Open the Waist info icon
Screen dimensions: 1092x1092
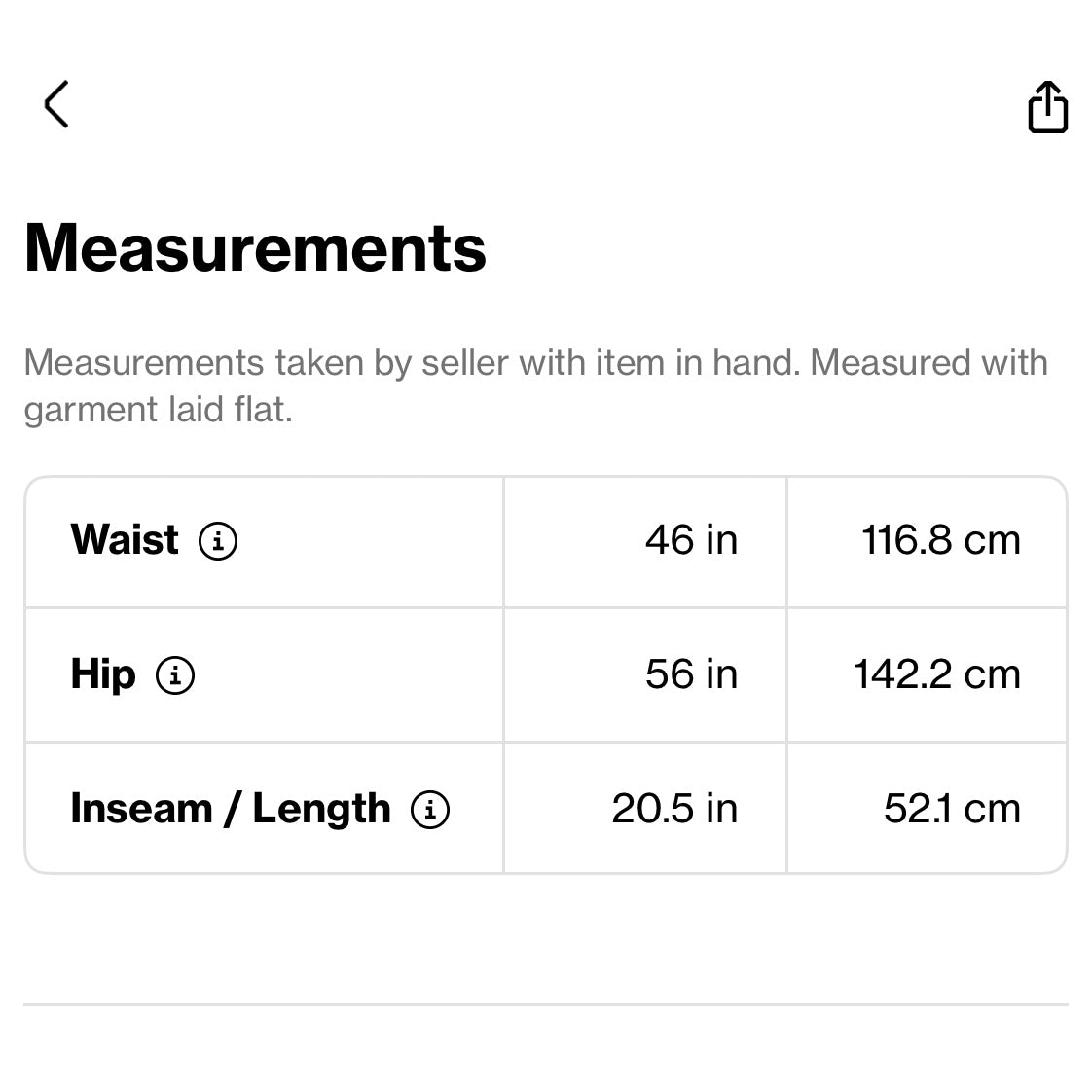(218, 540)
